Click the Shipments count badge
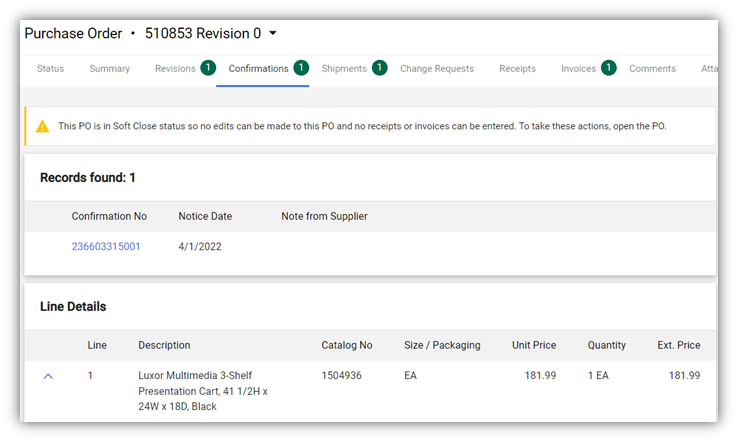Image resolution: width=738 pixels, height=442 pixels. (x=380, y=68)
